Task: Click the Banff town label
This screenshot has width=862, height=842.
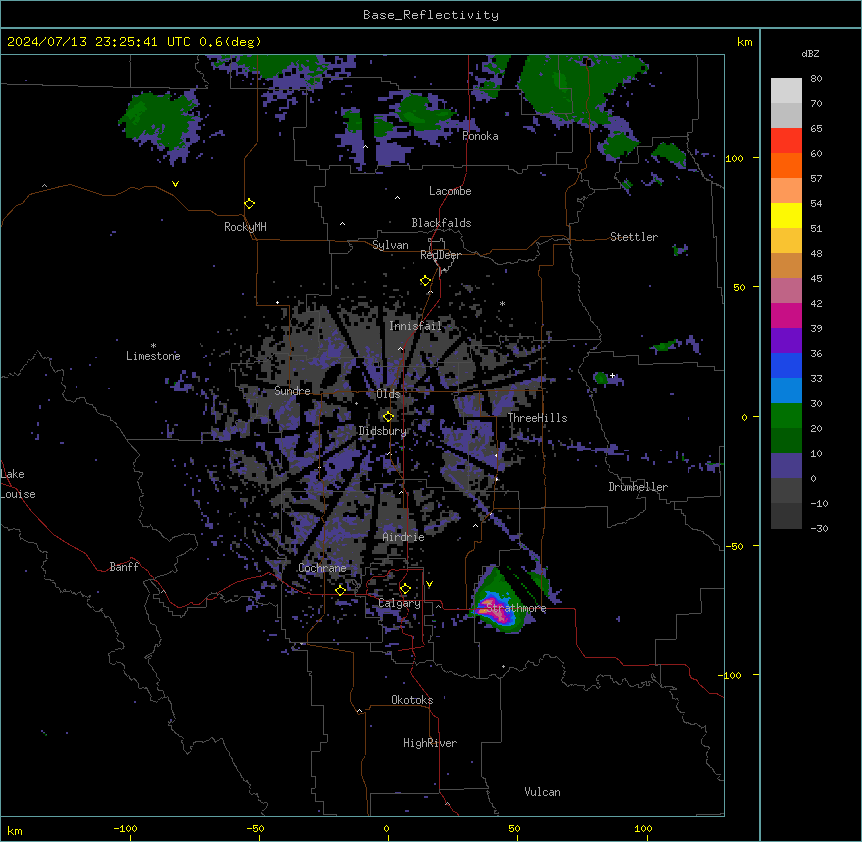Action: 124,567
